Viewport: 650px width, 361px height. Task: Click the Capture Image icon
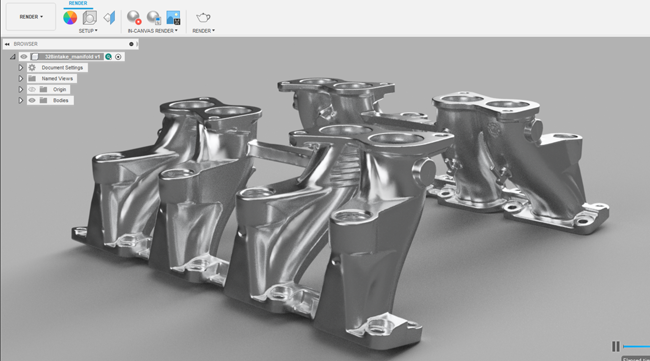pyautogui.click(x=173, y=18)
